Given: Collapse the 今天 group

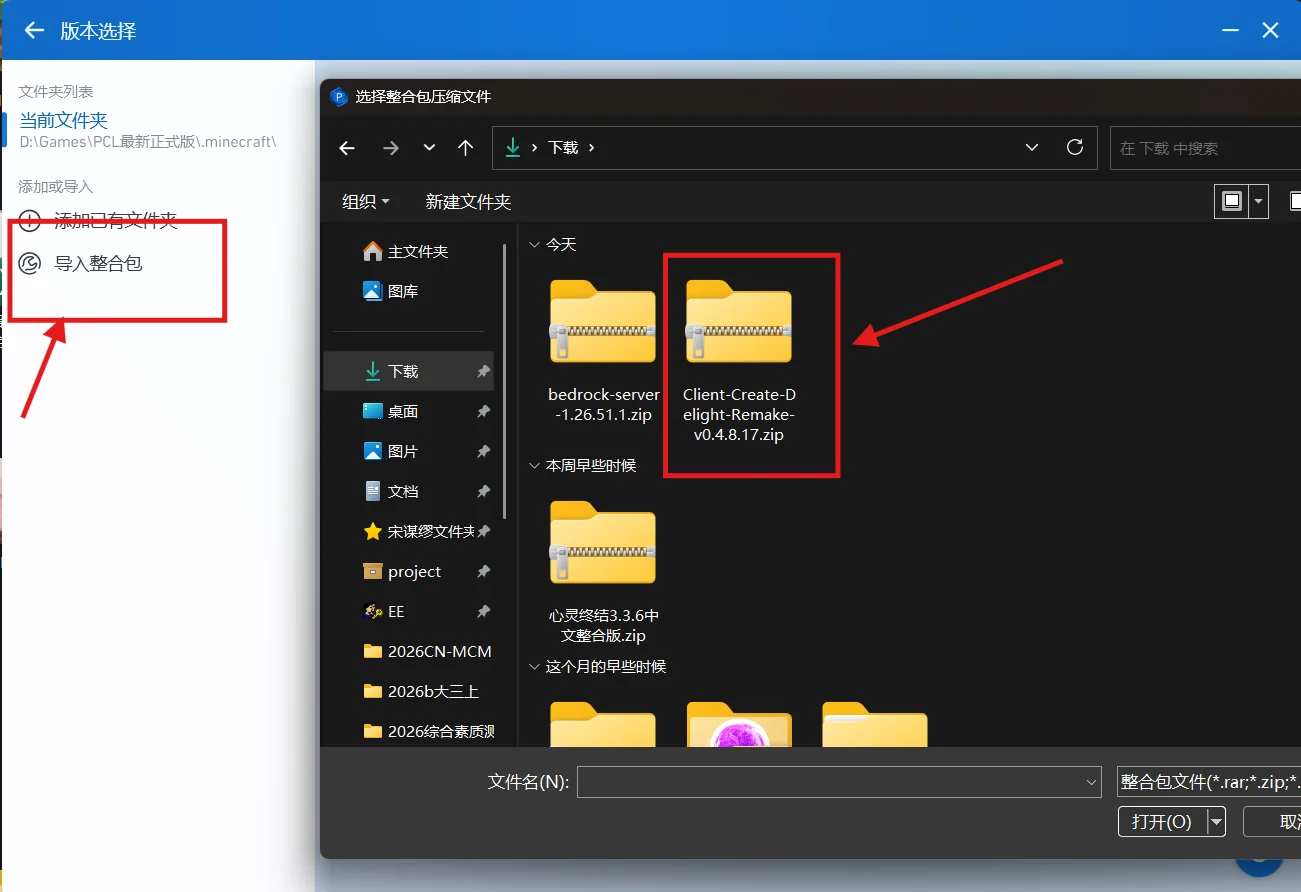Looking at the screenshot, I should (x=534, y=244).
